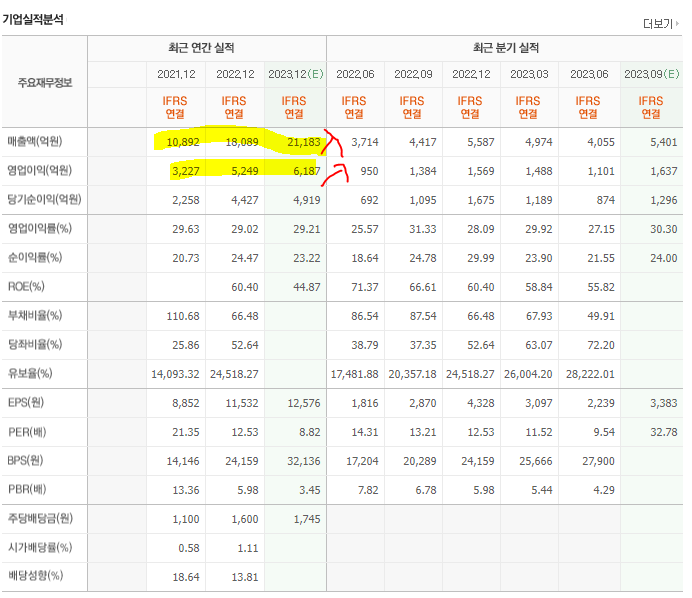This screenshot has height=598, width=692.
Task: Select the 30.30 operating margin value
Action: [x=664, y=229]
